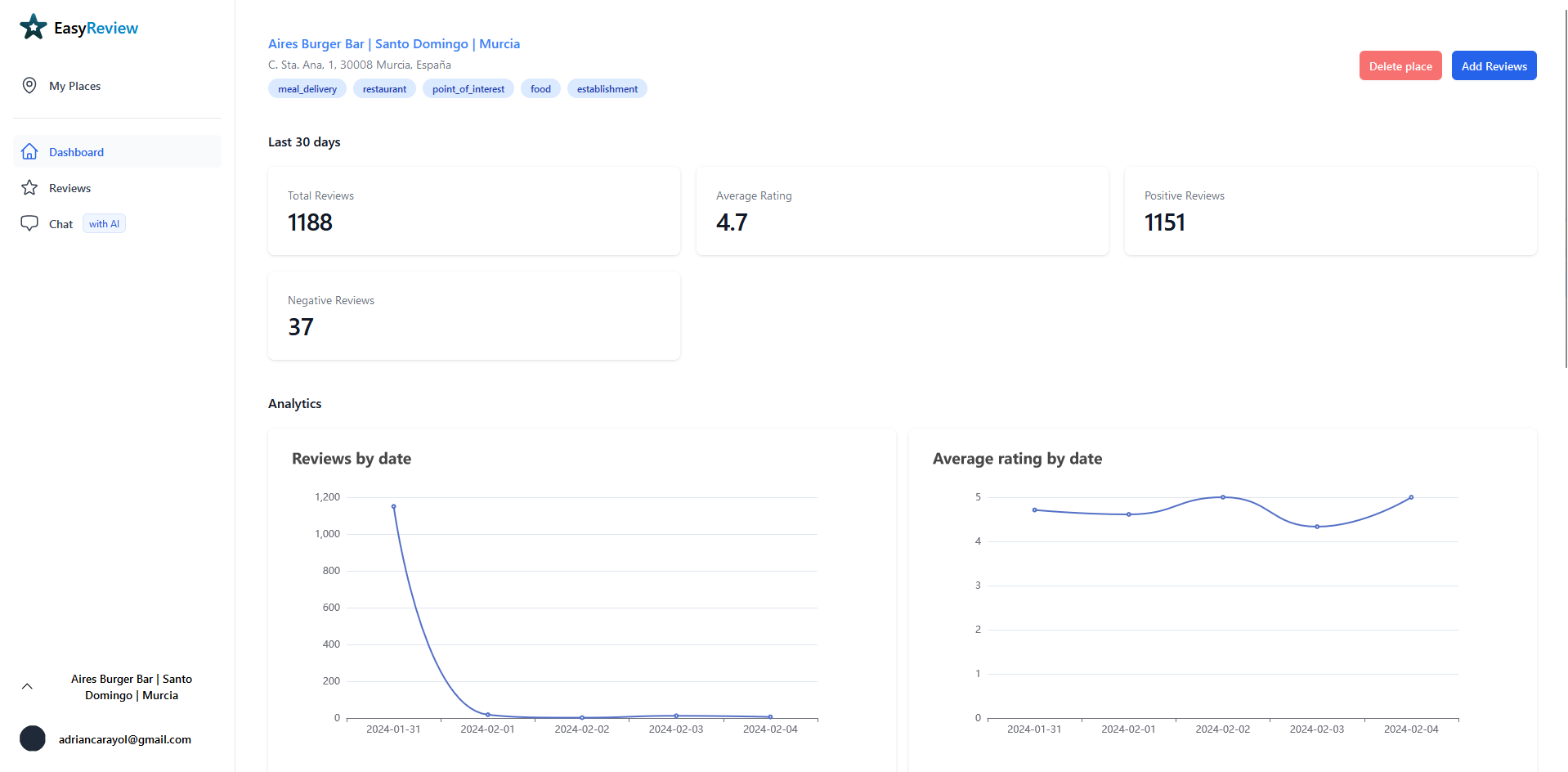
Task: Click the 2024-02-03 point on rating chart
Action: (x=1317, y=527)
